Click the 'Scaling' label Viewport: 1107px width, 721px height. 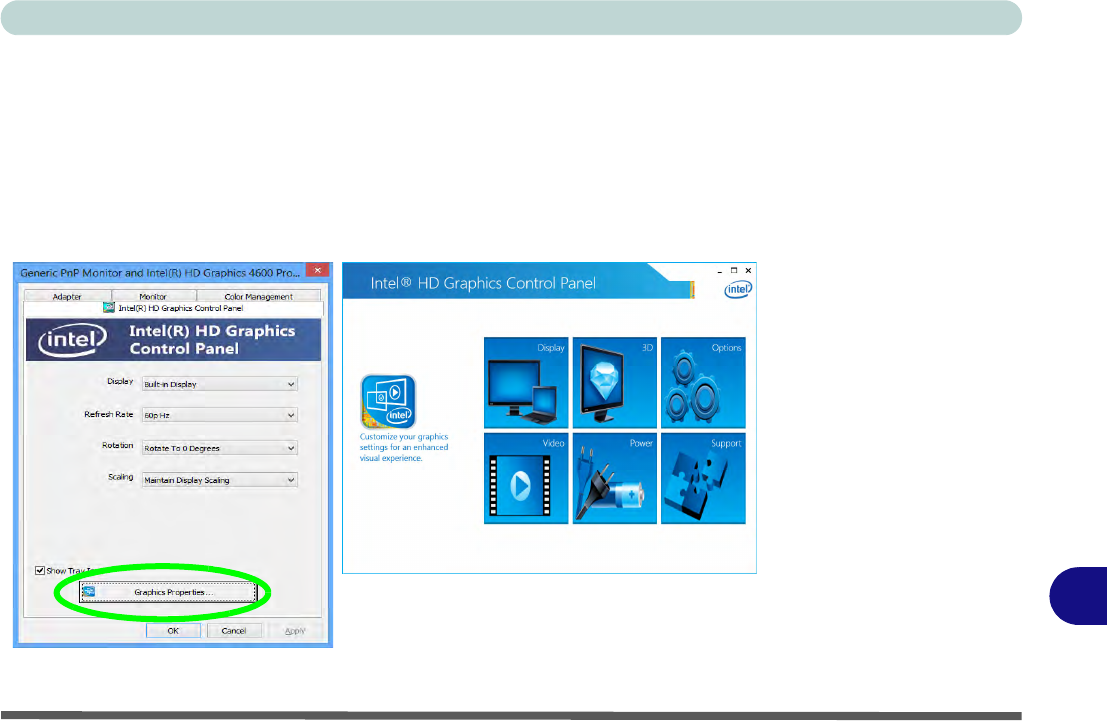point(121,477)
